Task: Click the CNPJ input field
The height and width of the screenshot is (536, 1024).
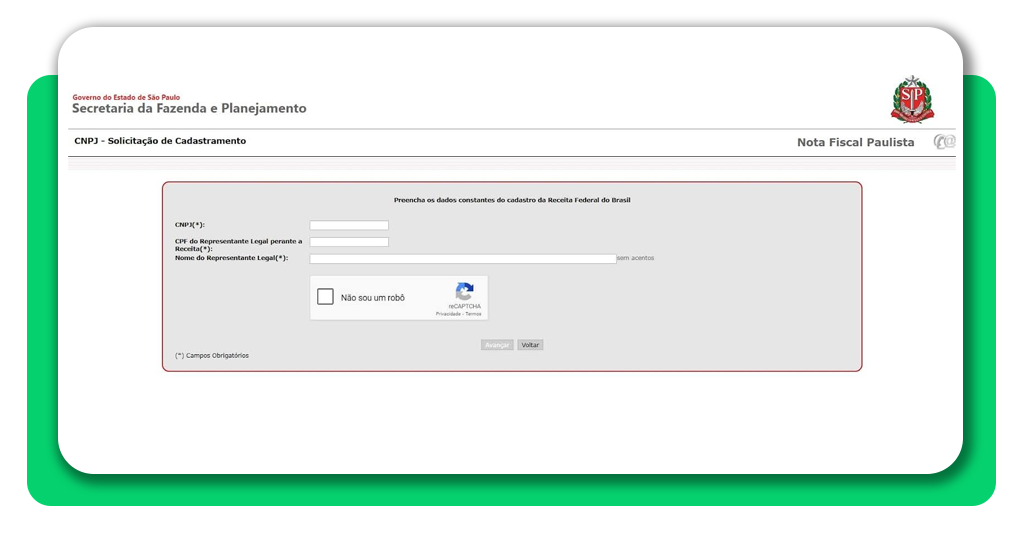Action: click(x=349, y=225)
